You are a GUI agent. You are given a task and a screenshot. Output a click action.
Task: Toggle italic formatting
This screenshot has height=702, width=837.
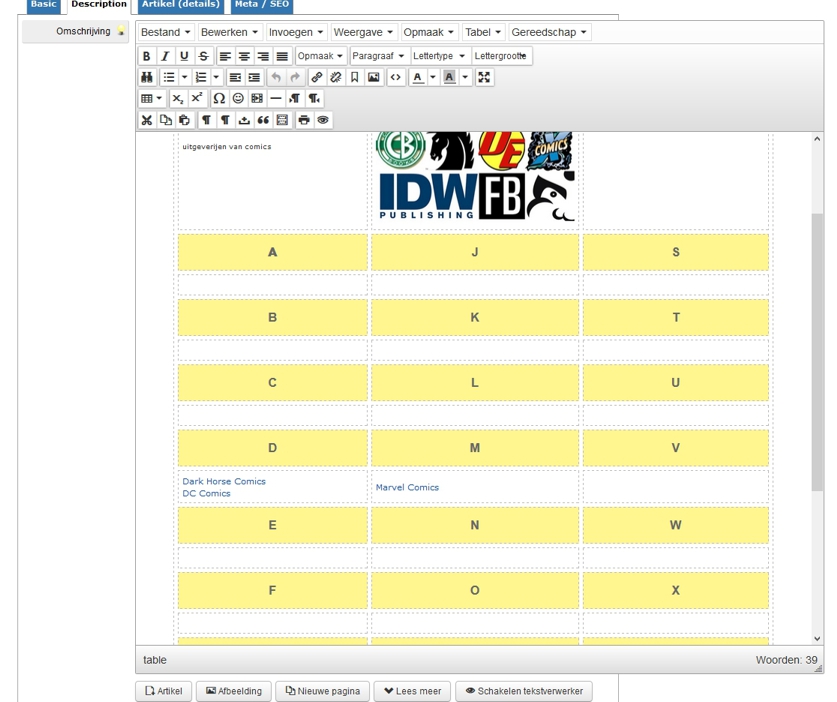(x=165, y=56)
